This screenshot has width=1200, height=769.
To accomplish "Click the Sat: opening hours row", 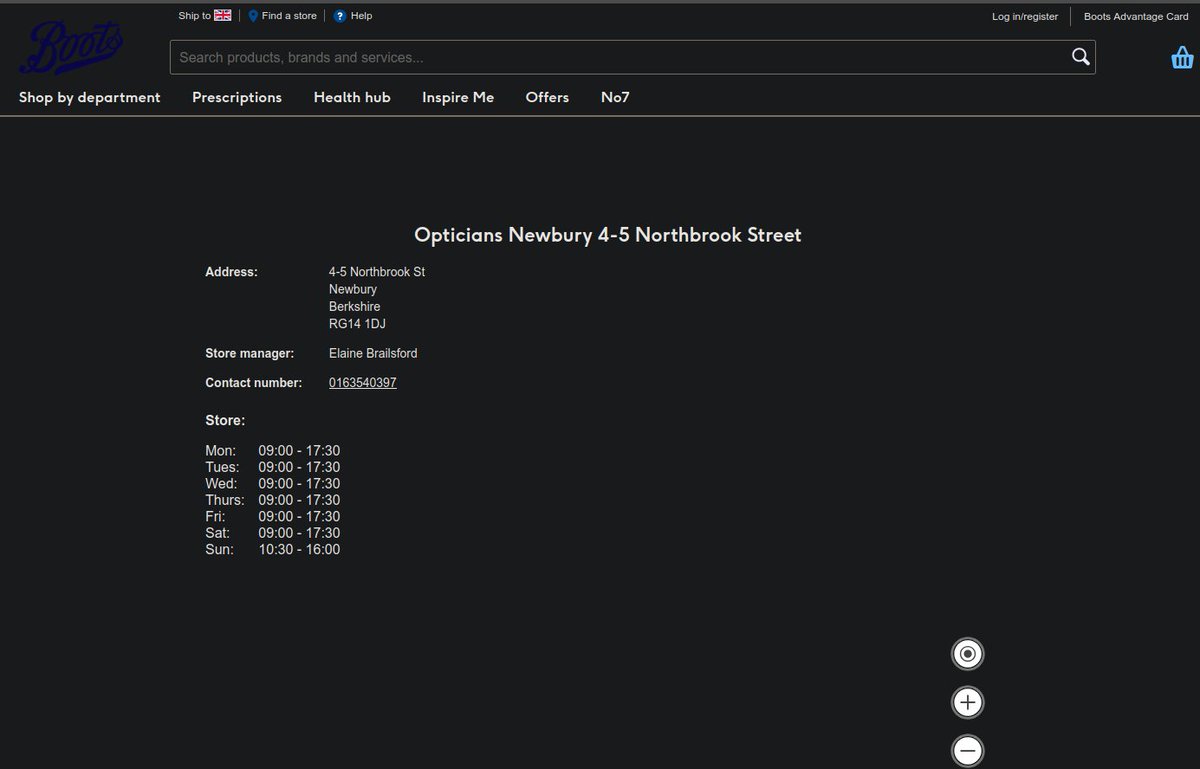I will point(273,533).
